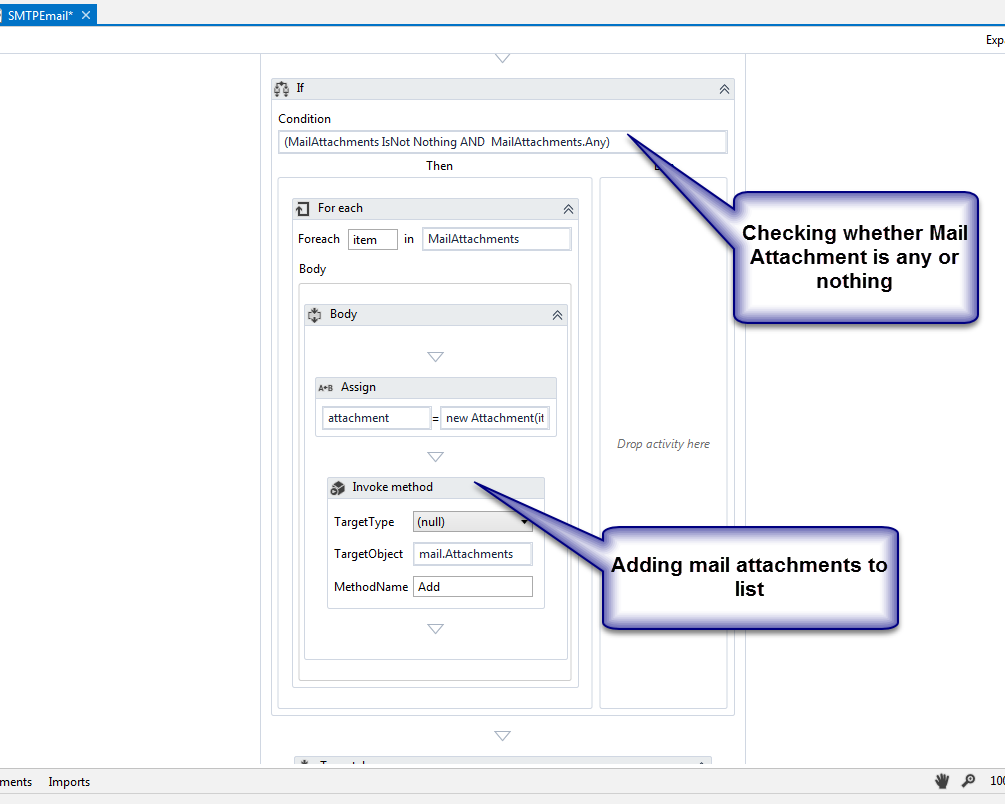The width and height of the screenshot is (1005, 804).
Task: Click the Body sequence icon
Action: (x=315, y=315)
